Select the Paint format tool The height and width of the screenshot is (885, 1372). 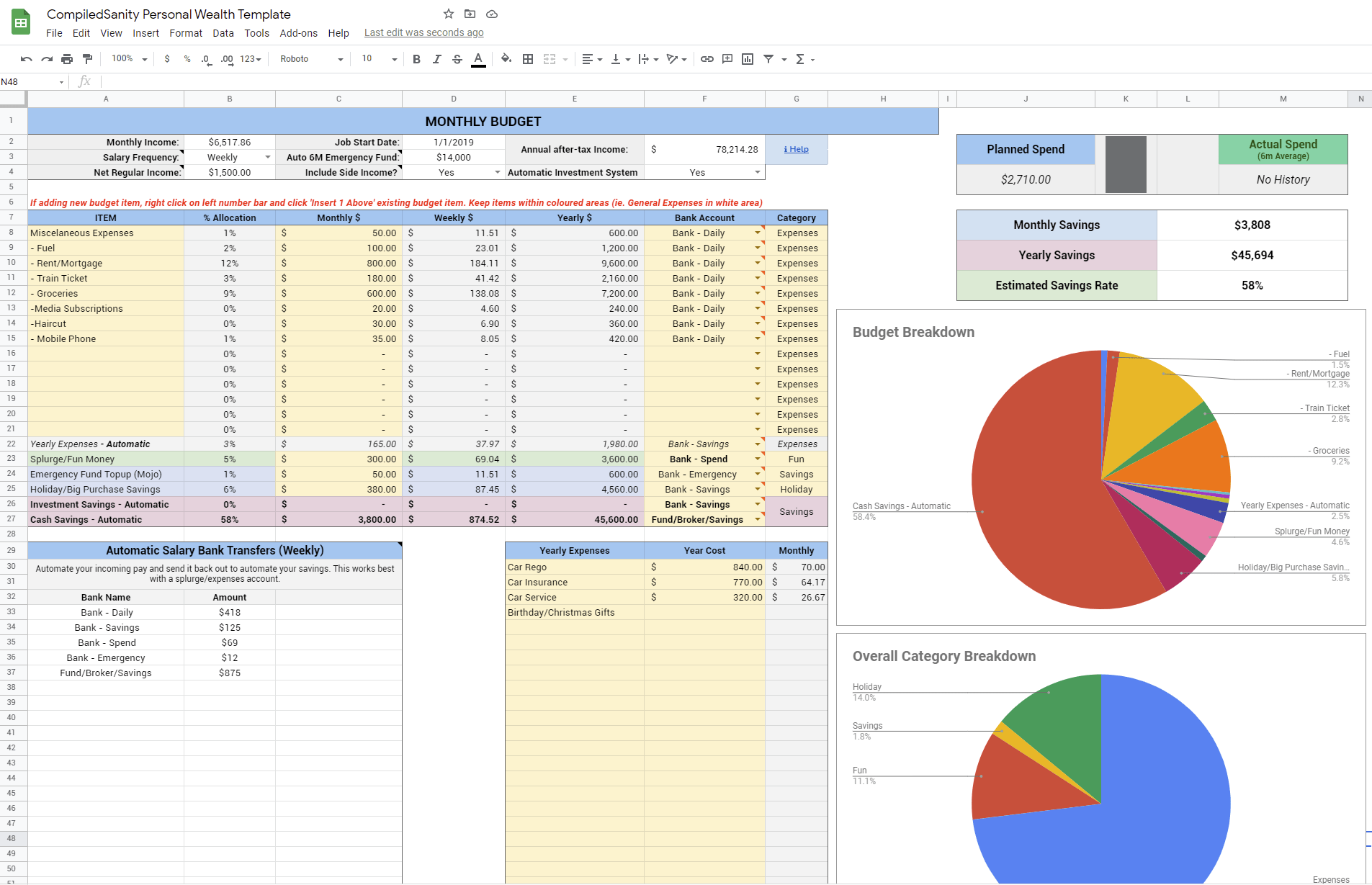coord(87,59)
